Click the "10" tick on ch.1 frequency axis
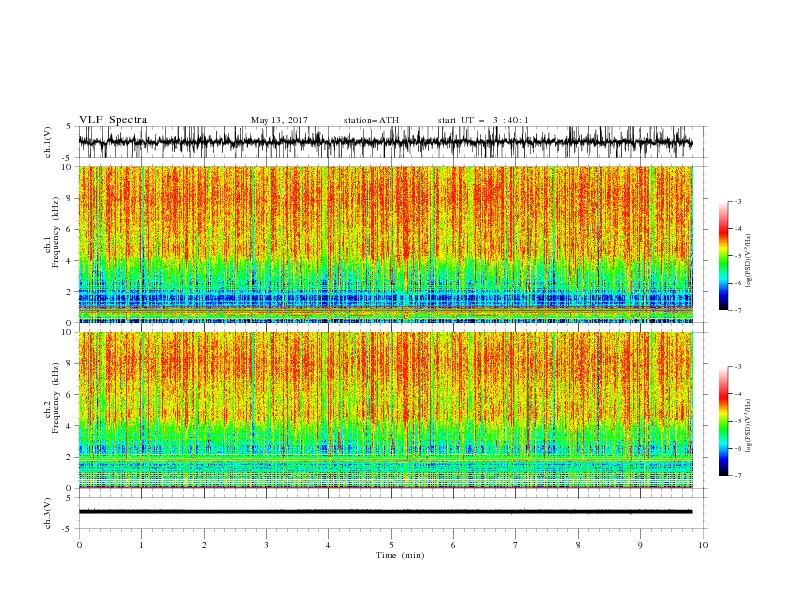 tap(68, 167)
